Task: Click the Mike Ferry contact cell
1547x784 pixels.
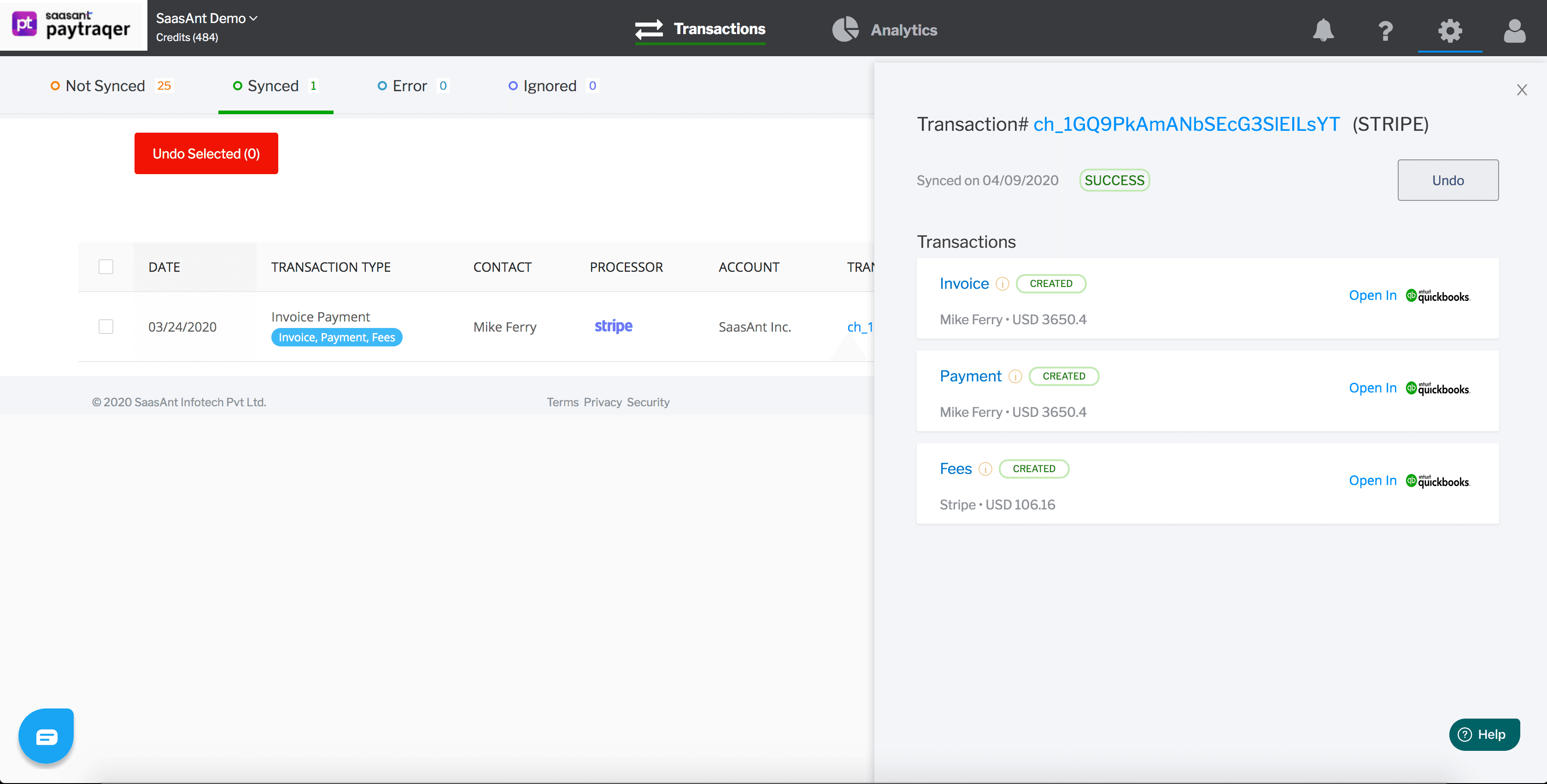Action: pyautogui.click(x=504, y=327)
